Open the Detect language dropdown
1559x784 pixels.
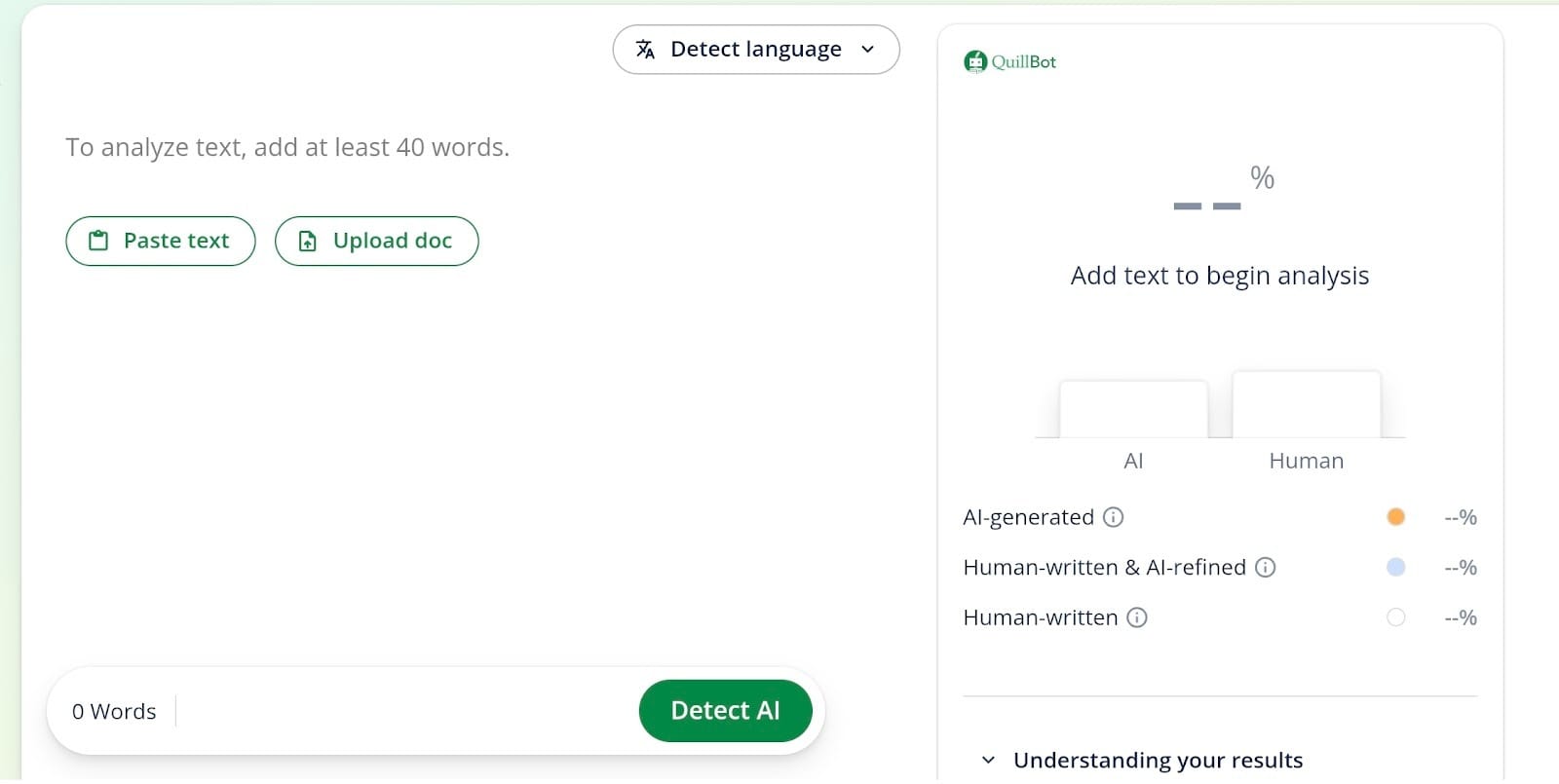(x=755, y=50)
